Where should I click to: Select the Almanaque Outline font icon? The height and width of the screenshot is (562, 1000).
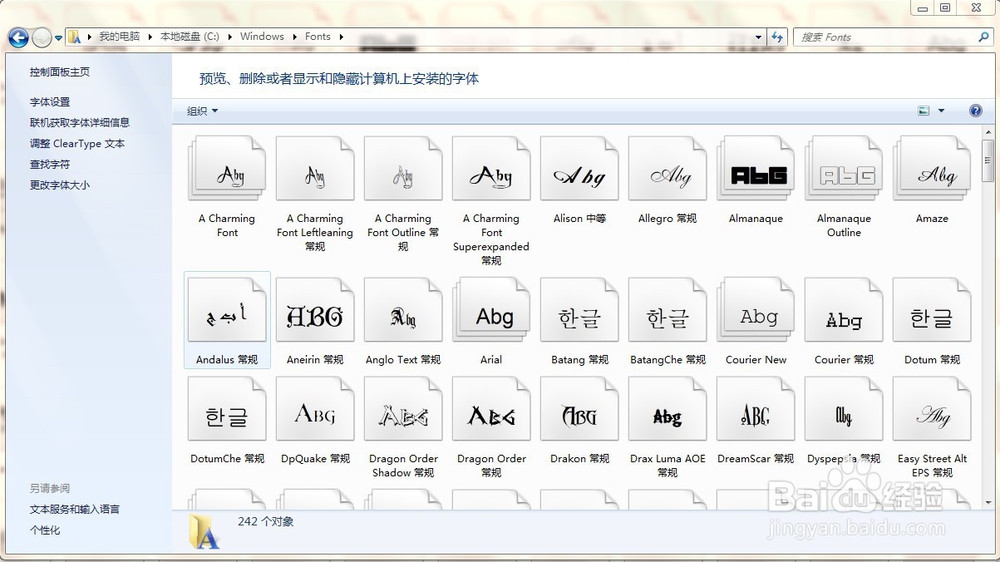843,169
